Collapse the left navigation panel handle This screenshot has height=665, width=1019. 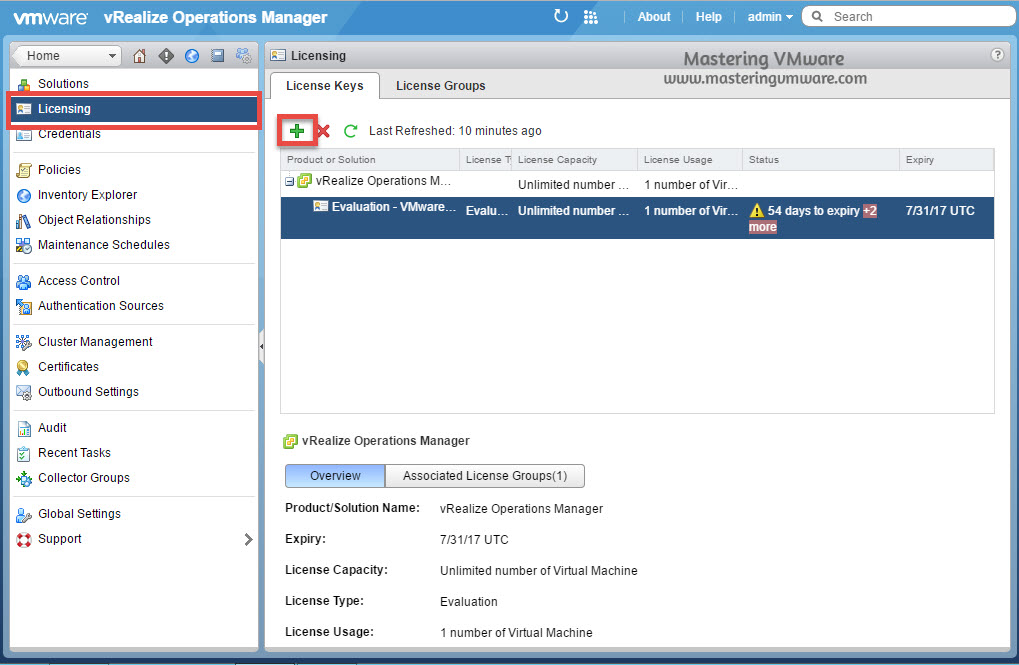261,346
